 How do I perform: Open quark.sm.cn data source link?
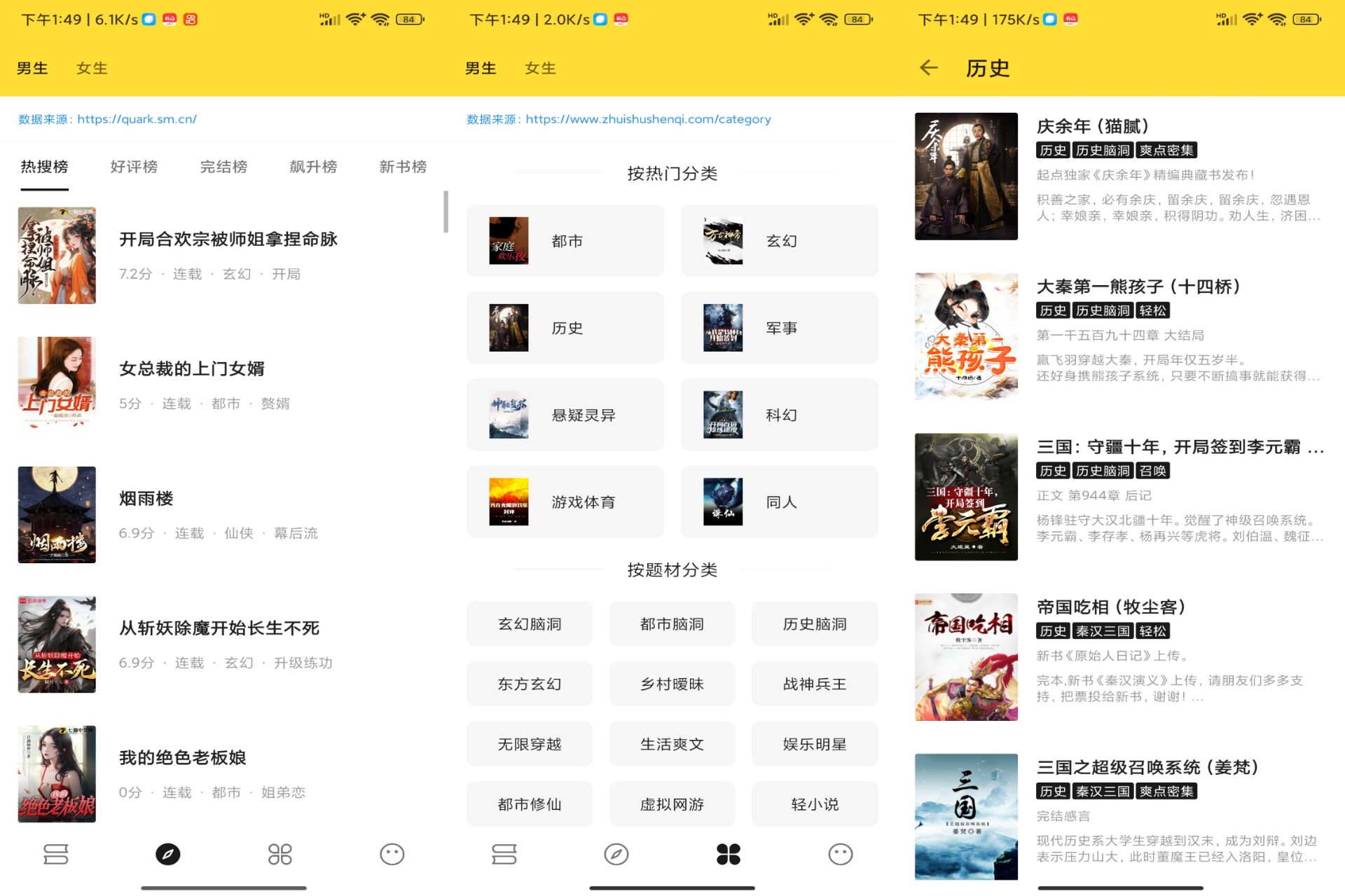point(137,119)
